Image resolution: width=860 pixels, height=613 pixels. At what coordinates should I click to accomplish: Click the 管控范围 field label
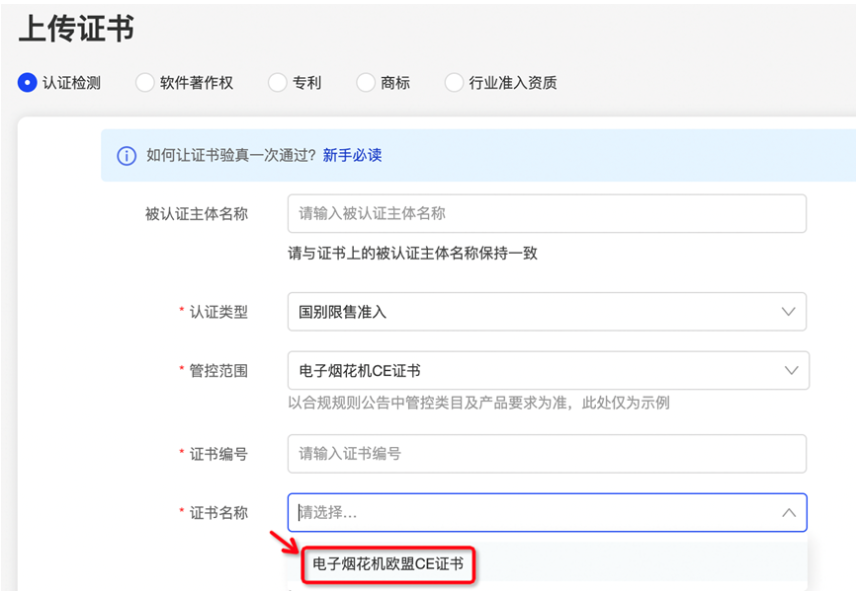click(219, 371)
